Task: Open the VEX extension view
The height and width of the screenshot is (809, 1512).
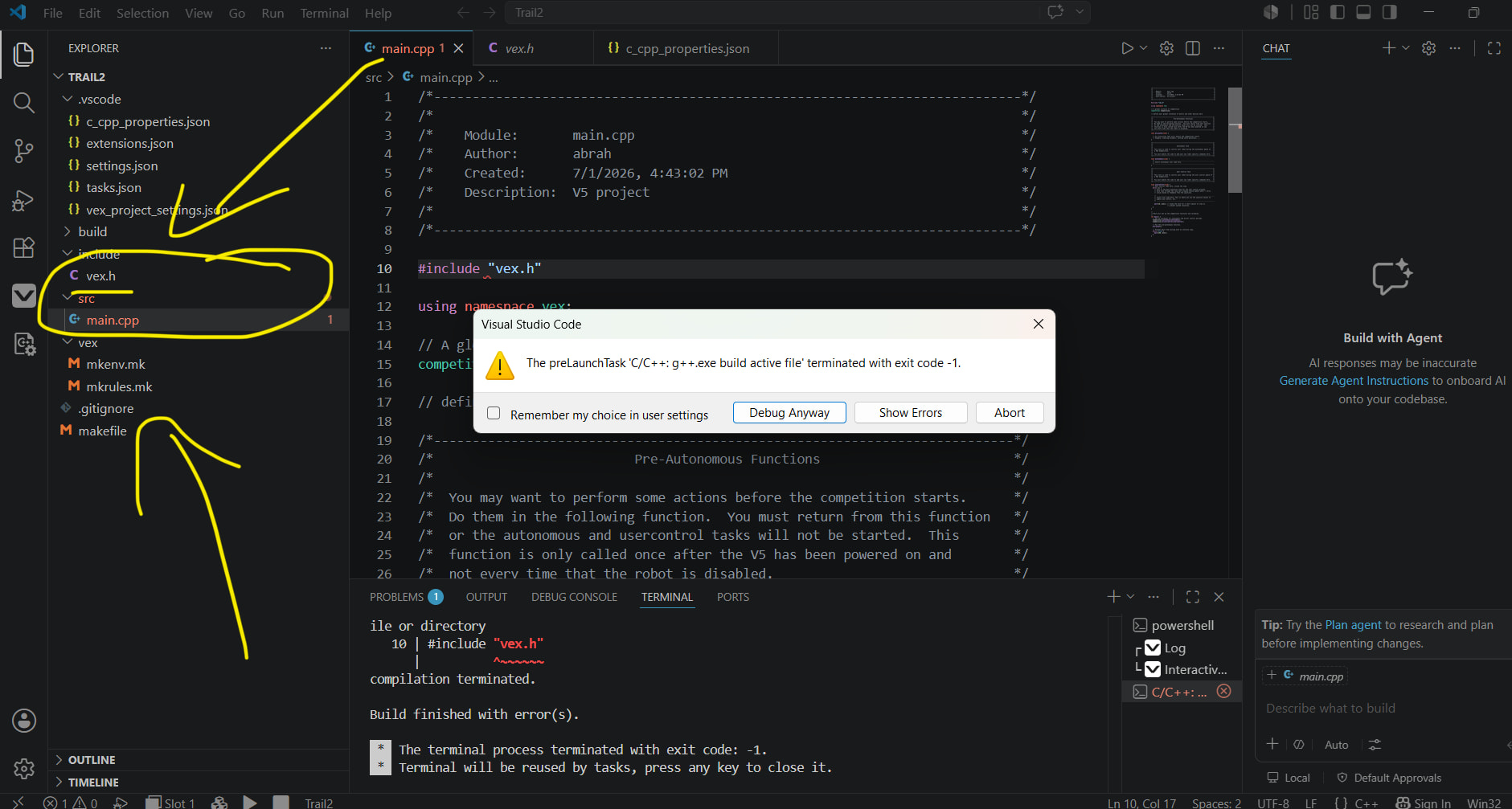Action: (23, 296)
